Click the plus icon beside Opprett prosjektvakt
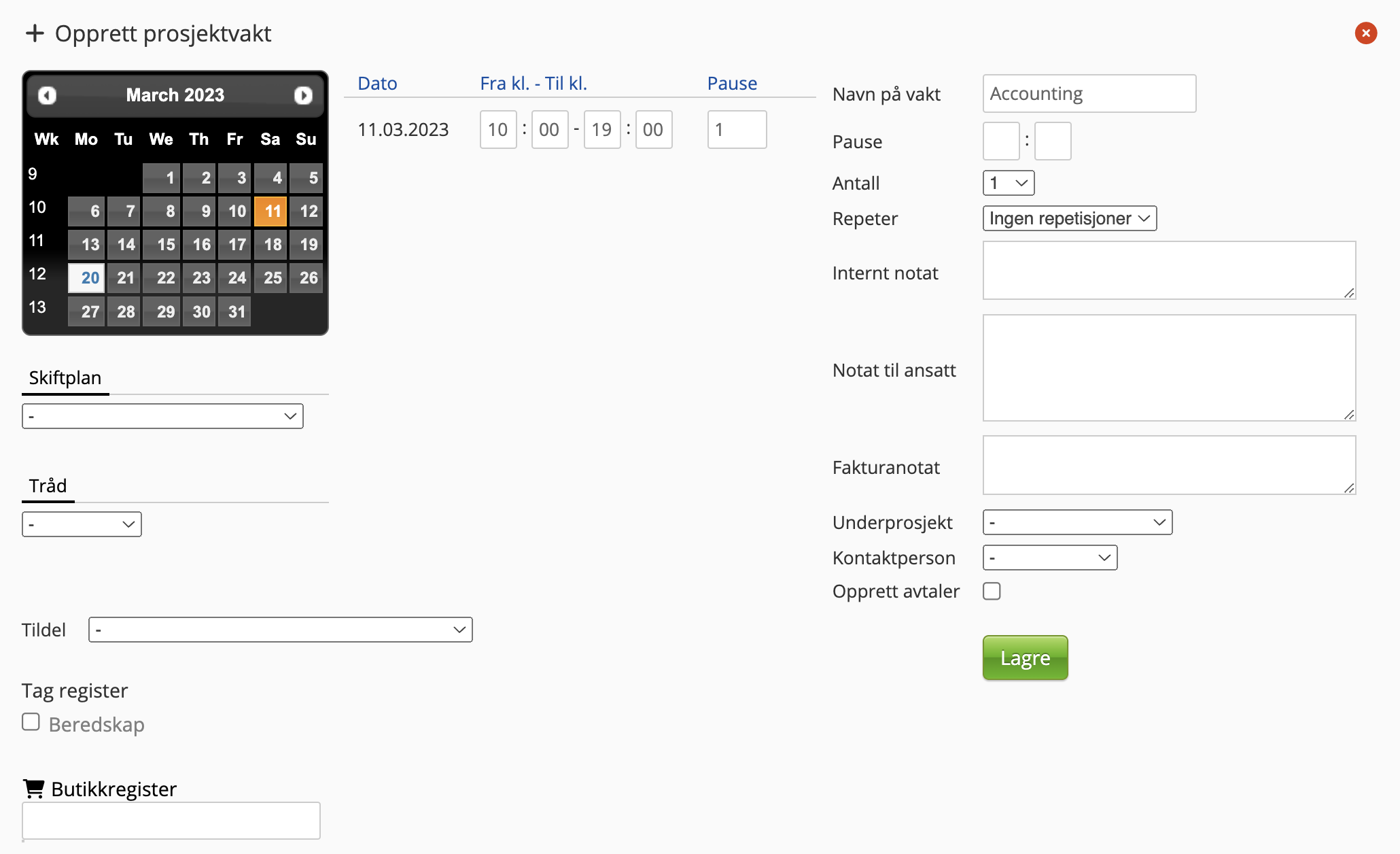The width and height of the screenshot is (1400, 854). pyautogui.click(x=35, y=33)
